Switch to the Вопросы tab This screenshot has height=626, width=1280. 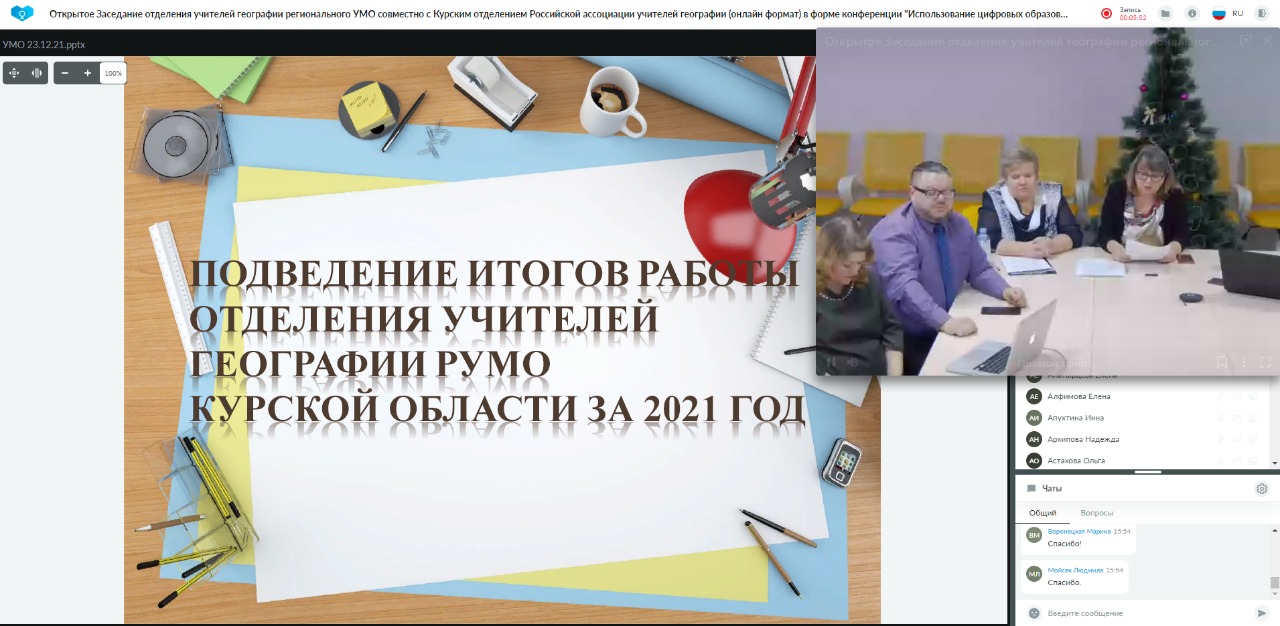pos(1097,513)
